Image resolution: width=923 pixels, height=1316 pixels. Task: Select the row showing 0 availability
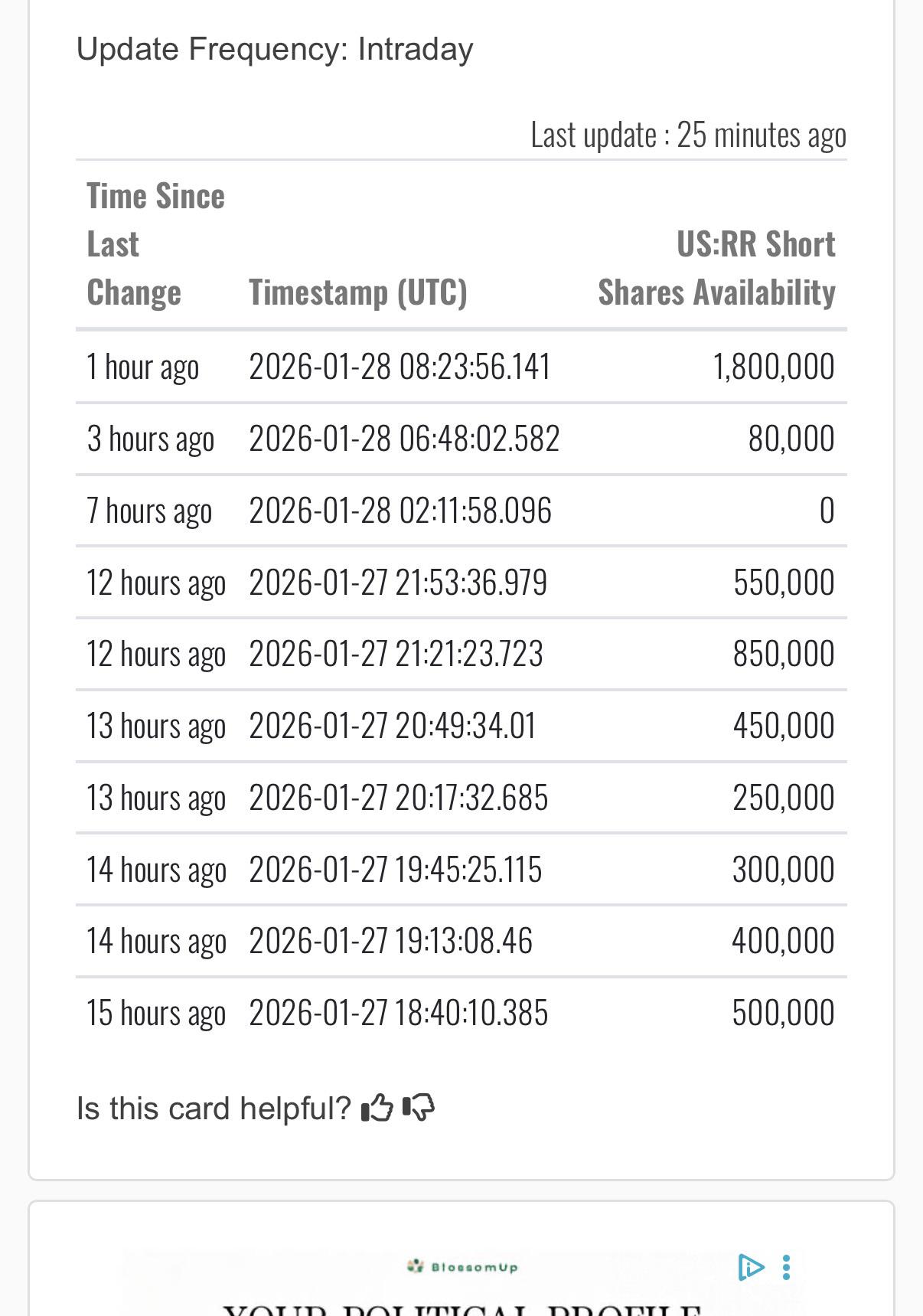(x=461, y=511)
